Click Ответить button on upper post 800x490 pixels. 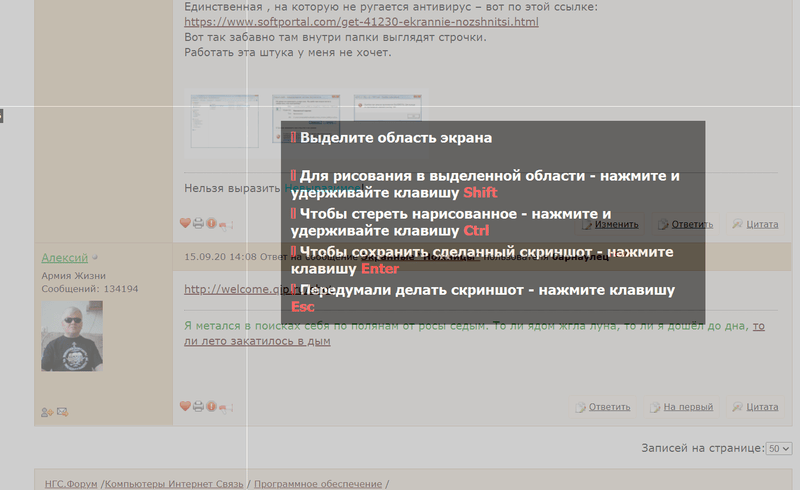(685, 224)
